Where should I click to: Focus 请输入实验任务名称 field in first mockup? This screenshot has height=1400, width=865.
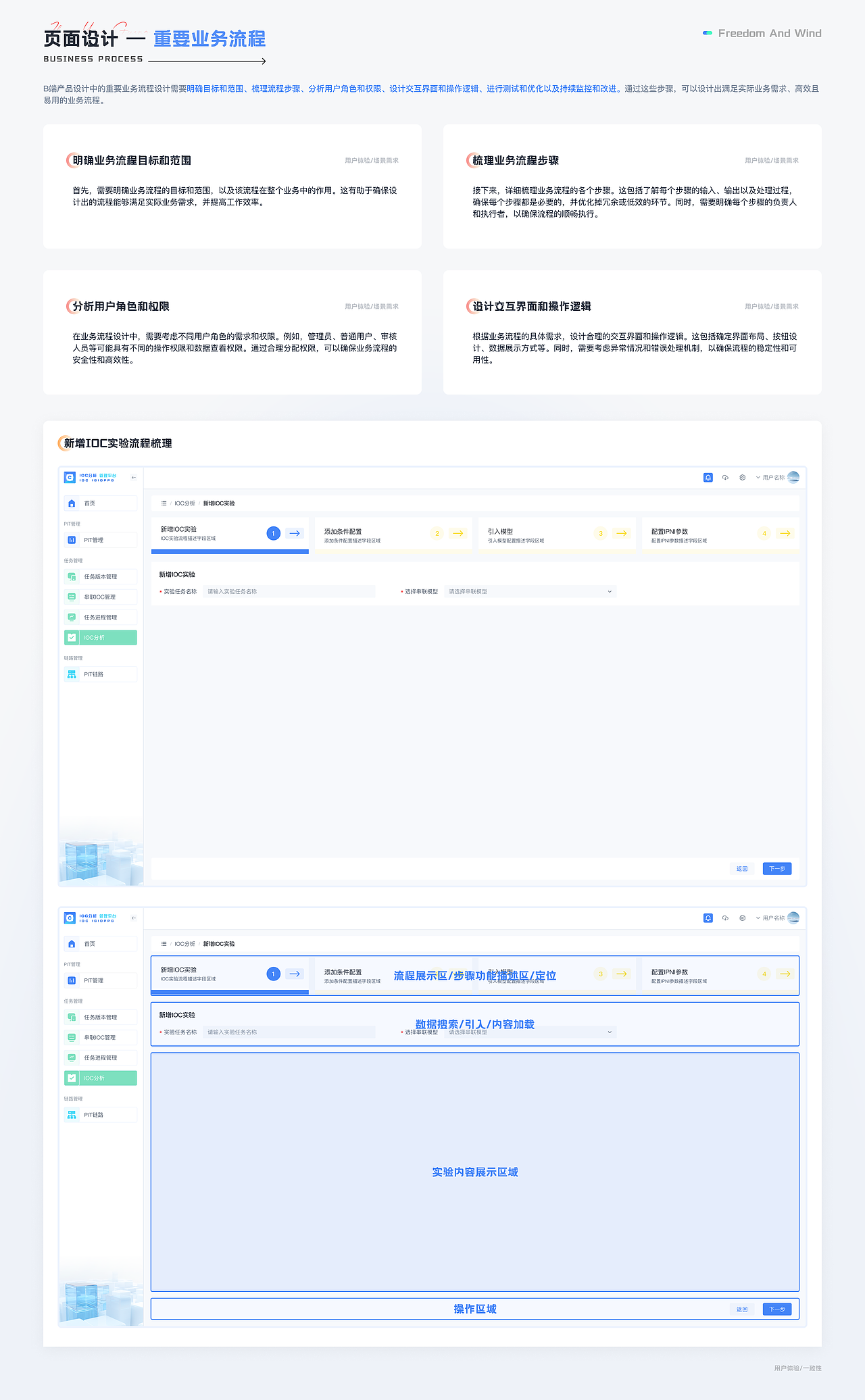tap(289, 592)
